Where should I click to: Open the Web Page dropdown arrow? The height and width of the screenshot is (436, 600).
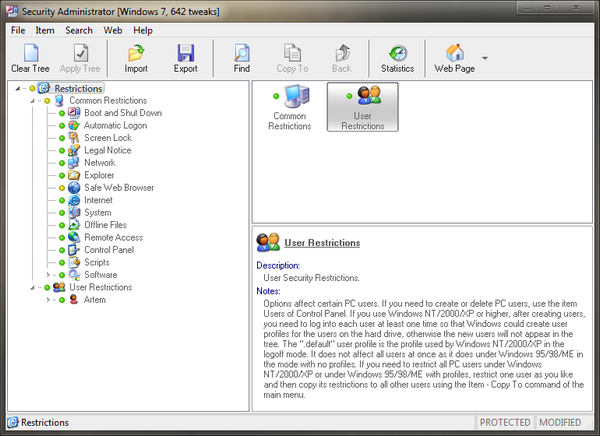pyautogui.click(x=485, y=59)
